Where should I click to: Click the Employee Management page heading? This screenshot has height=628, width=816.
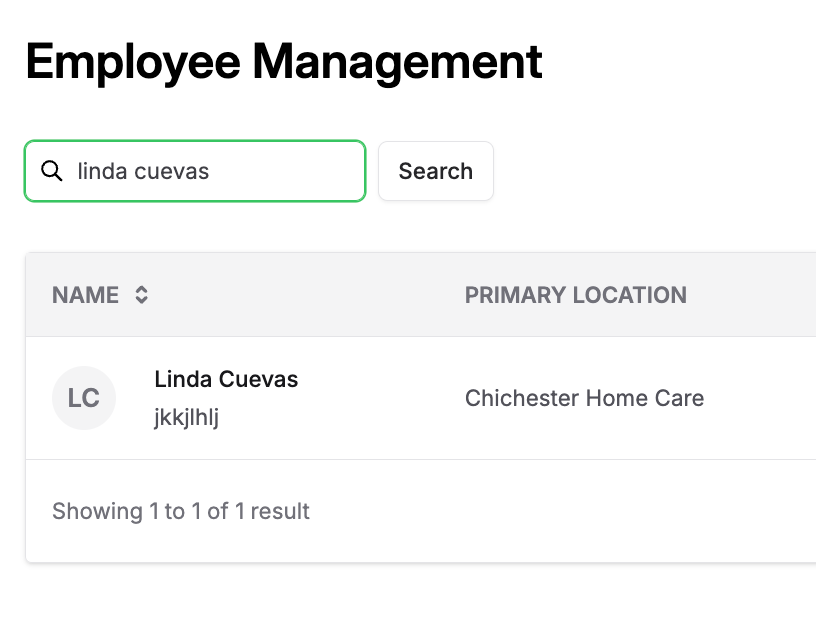[284, 61]
